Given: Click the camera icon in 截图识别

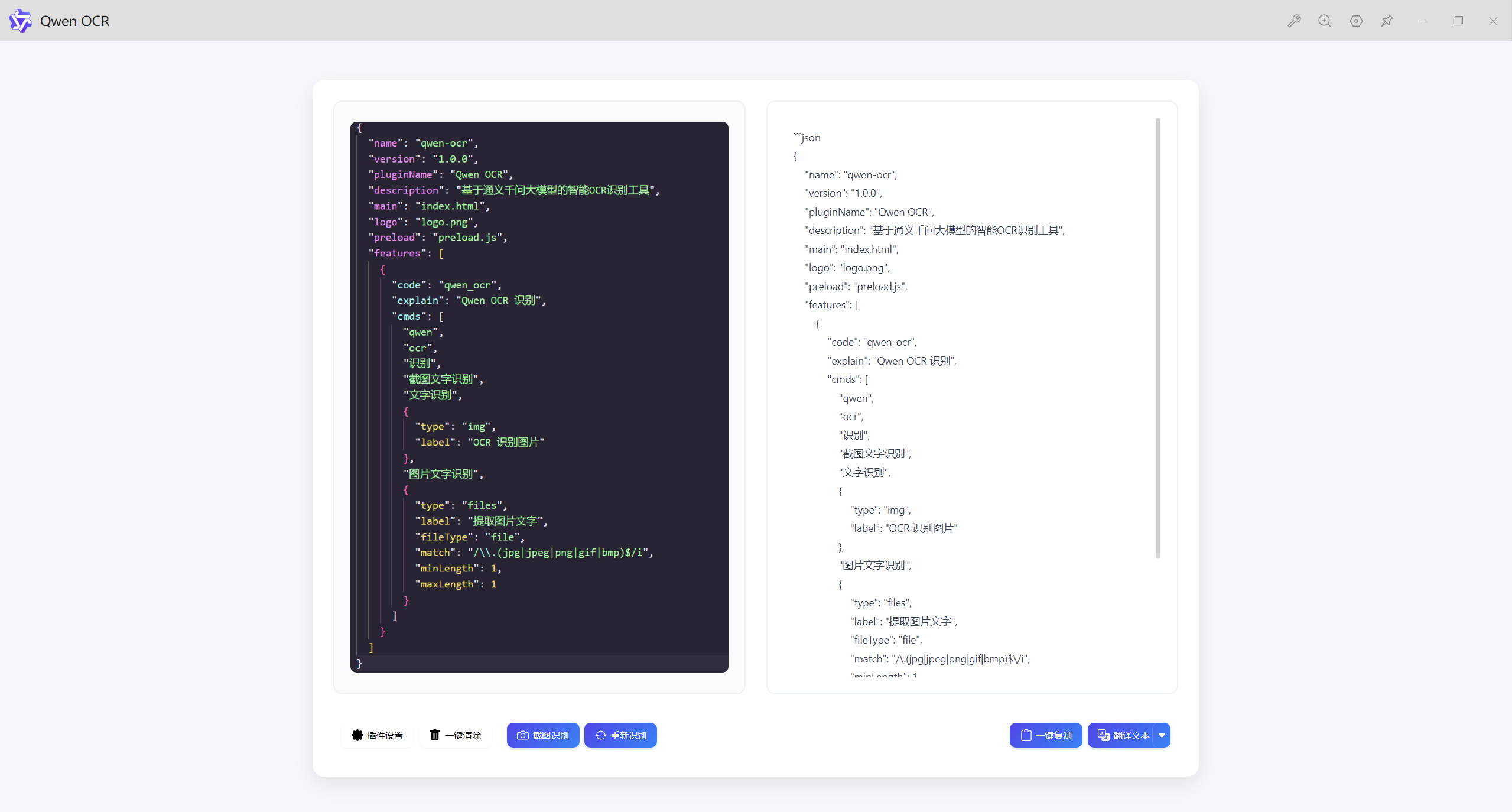Looking at the screenshot, I should tap(523, 735).
